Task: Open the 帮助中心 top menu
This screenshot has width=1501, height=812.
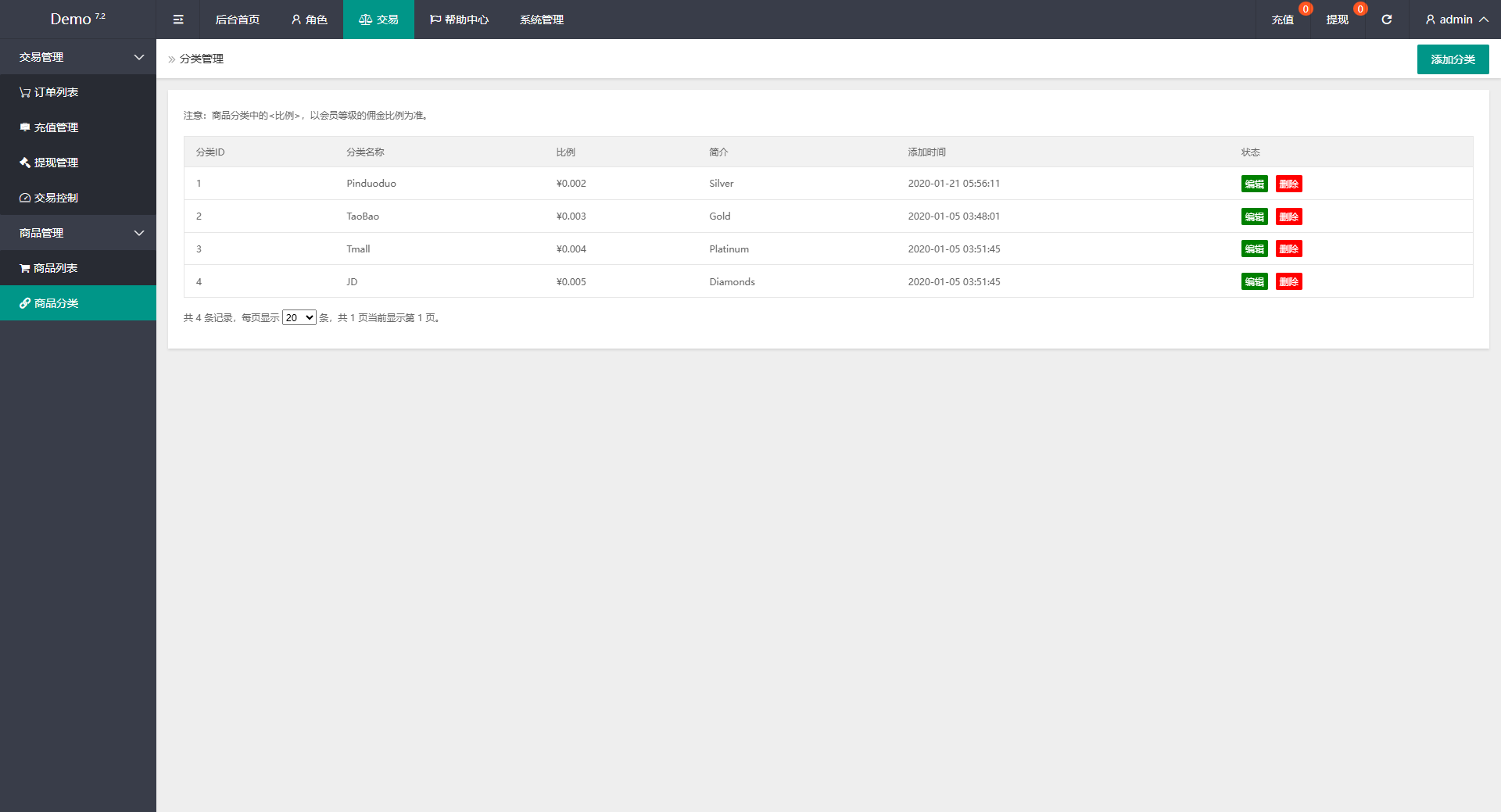Action: [459, 20]
